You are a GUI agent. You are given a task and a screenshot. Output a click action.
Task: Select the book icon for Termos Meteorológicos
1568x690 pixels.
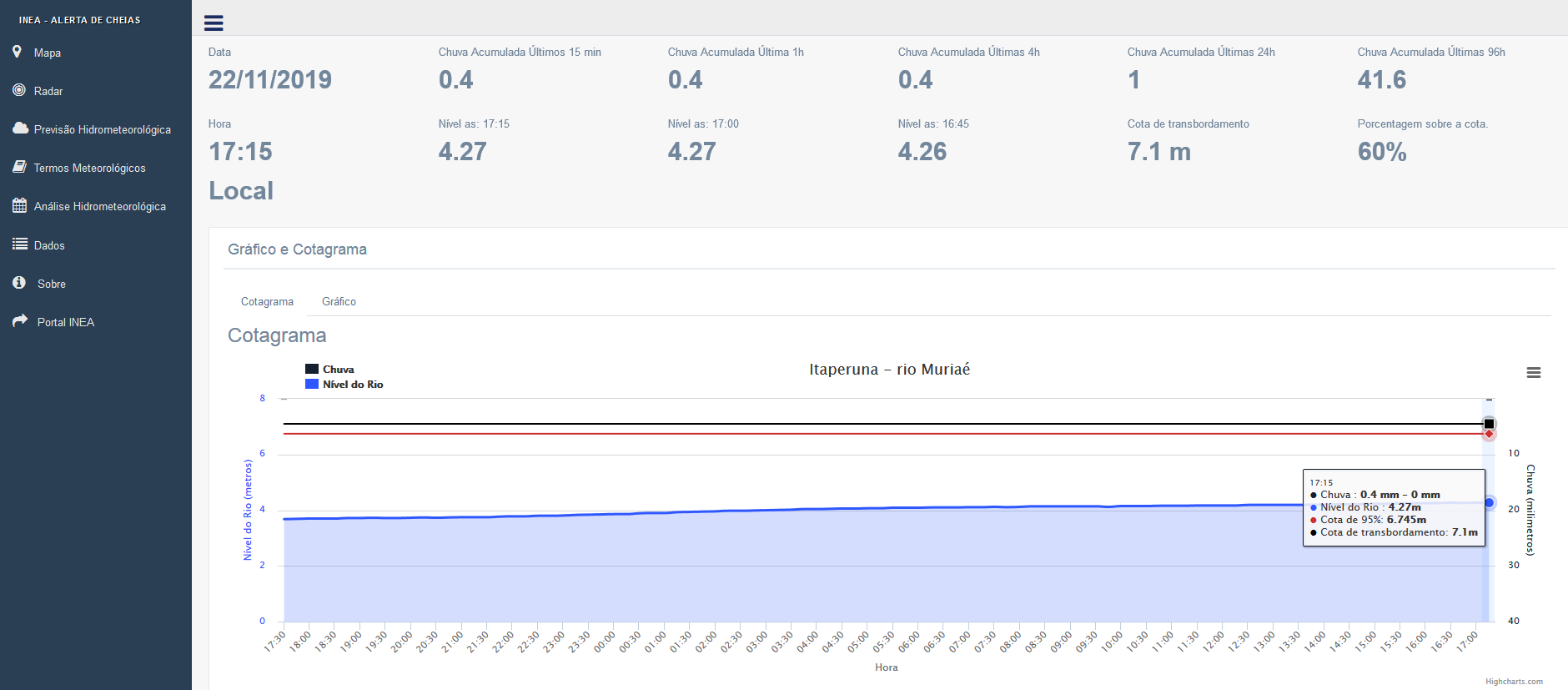tap(19, 167)
